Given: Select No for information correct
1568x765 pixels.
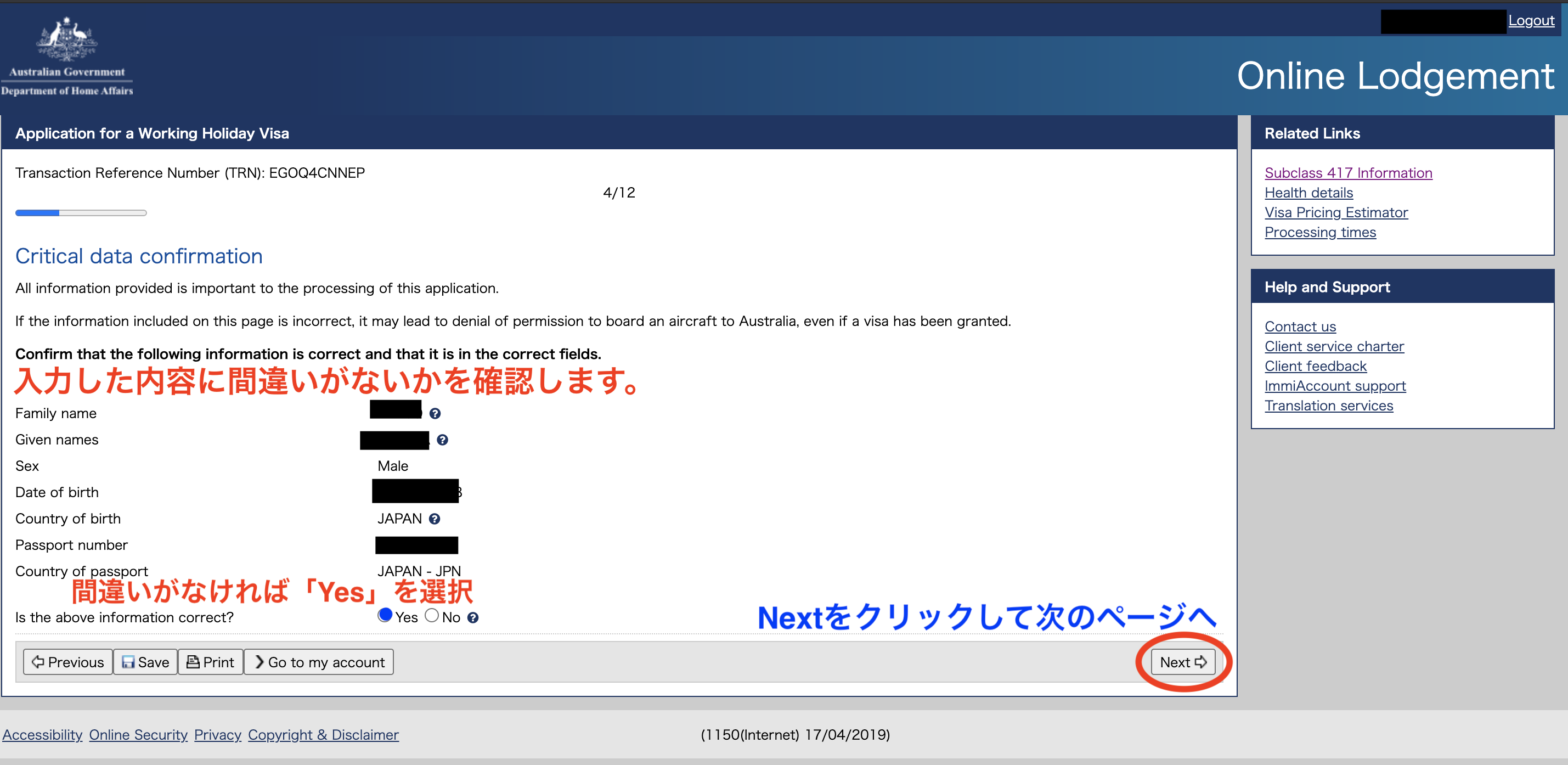Looking at the screenshot, I should tap(432, 615).
